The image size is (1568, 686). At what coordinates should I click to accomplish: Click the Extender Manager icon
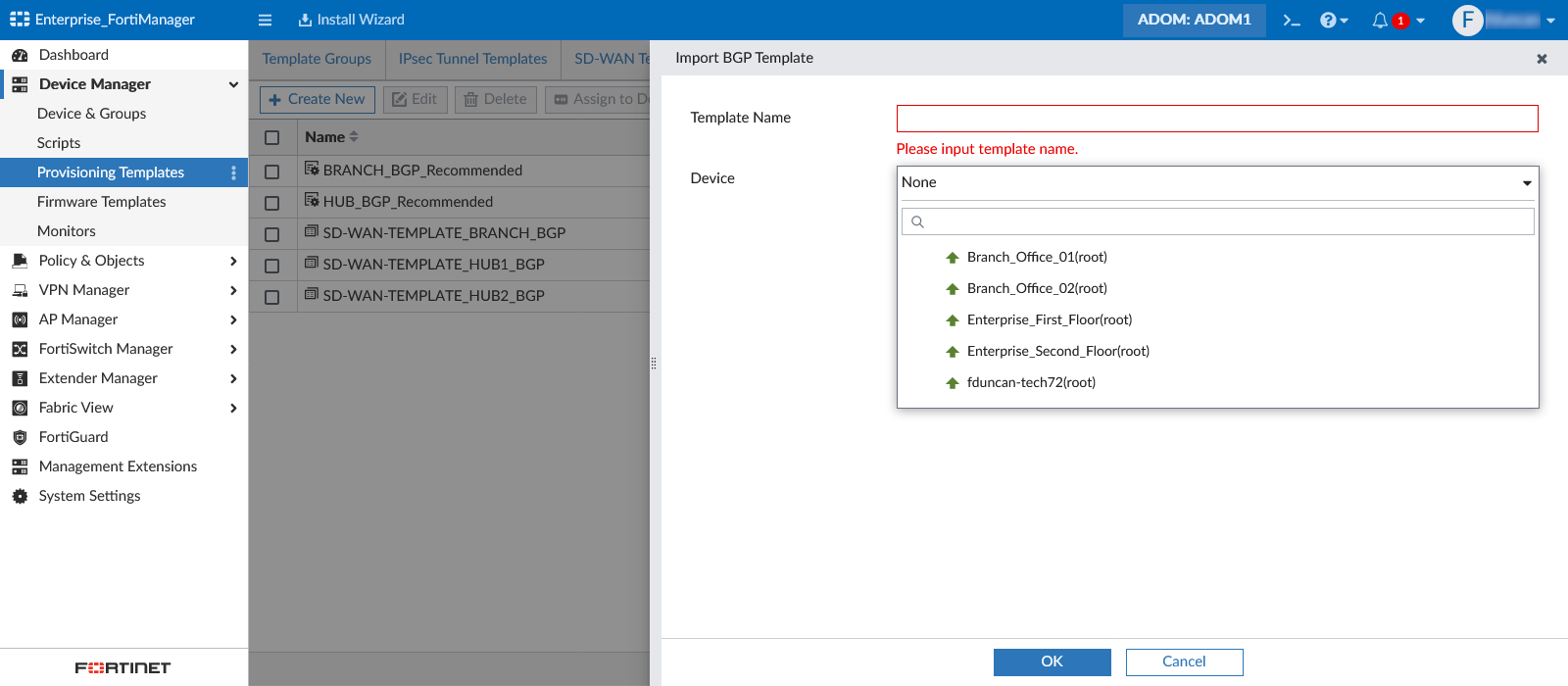(20, 378)
